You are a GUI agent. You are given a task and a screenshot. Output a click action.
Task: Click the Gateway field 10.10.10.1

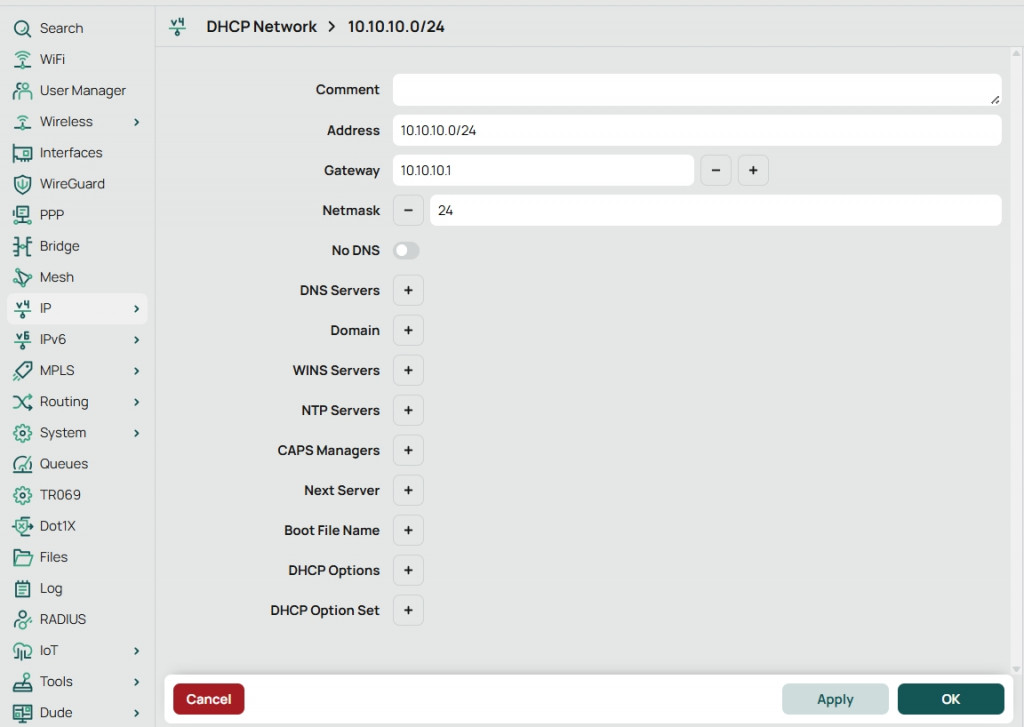point(543,170)
